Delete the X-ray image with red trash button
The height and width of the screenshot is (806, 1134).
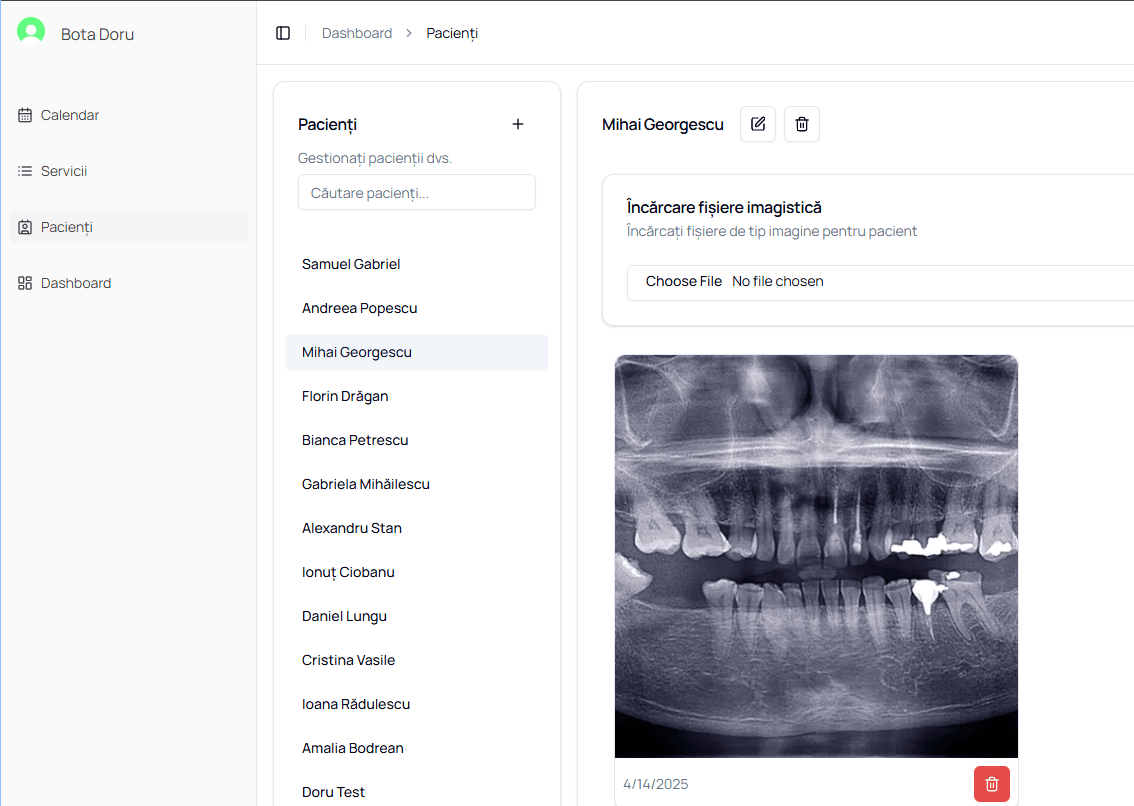tap(992, 784)
